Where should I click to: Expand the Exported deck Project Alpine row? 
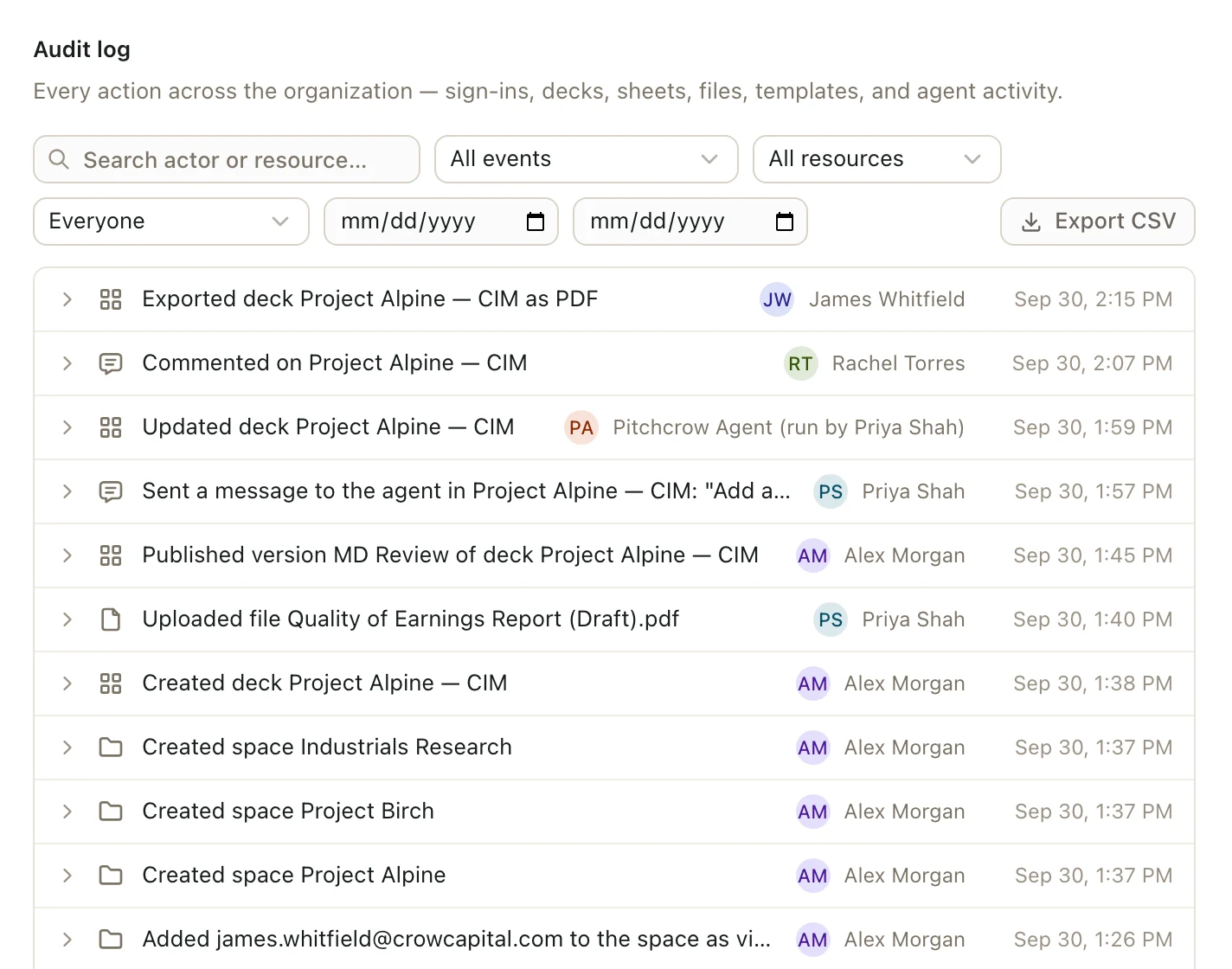67,299
